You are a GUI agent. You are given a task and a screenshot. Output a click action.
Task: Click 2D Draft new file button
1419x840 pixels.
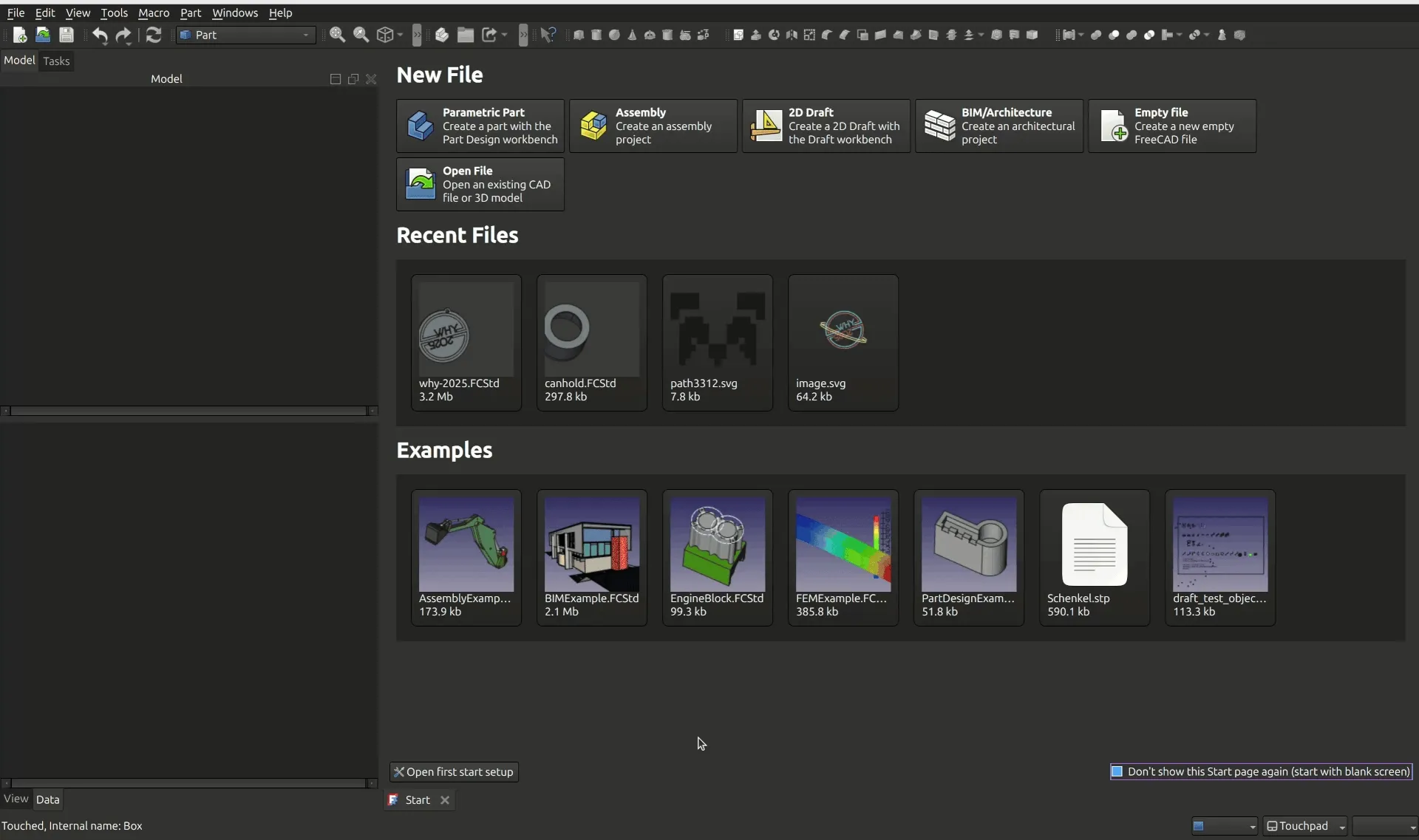point(826,126)
